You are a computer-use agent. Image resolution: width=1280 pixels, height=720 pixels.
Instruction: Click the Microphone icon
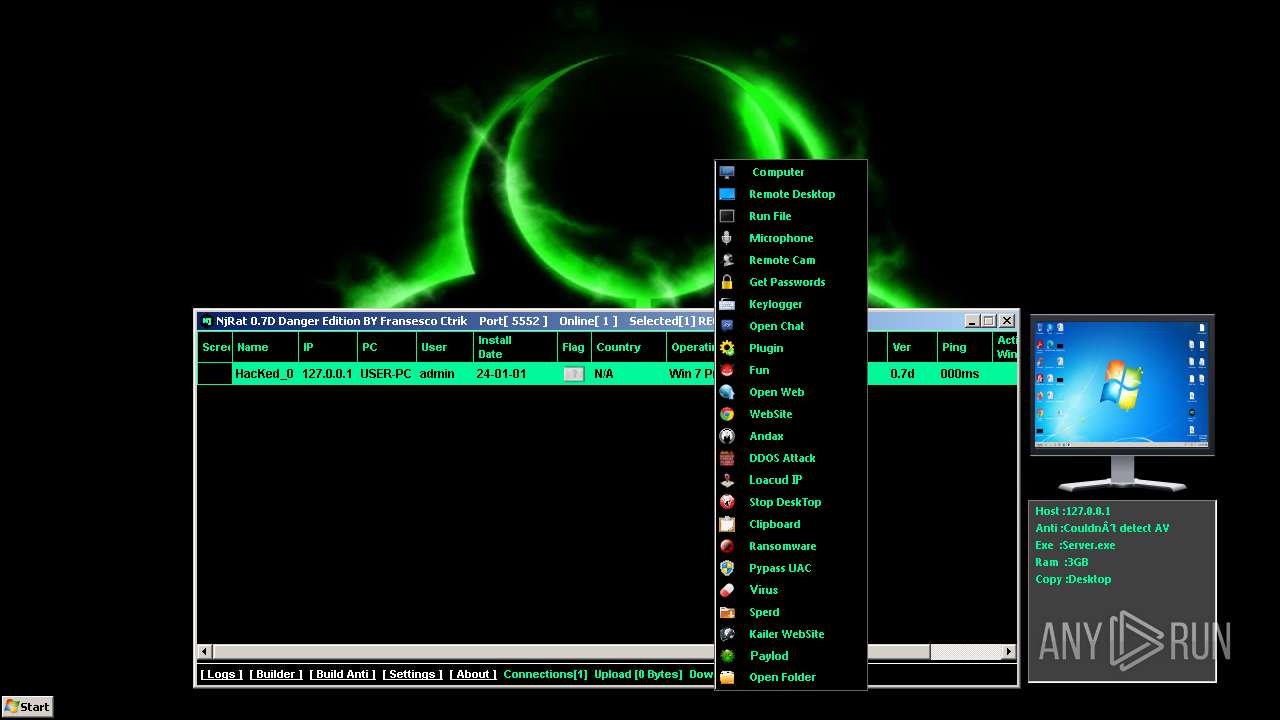727,238
